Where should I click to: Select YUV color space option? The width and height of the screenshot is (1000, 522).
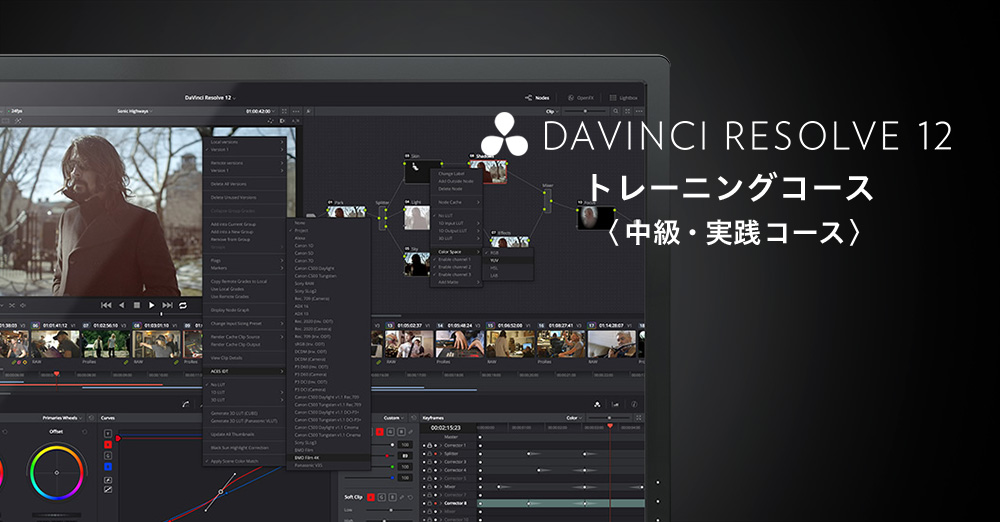pos(495,260)
